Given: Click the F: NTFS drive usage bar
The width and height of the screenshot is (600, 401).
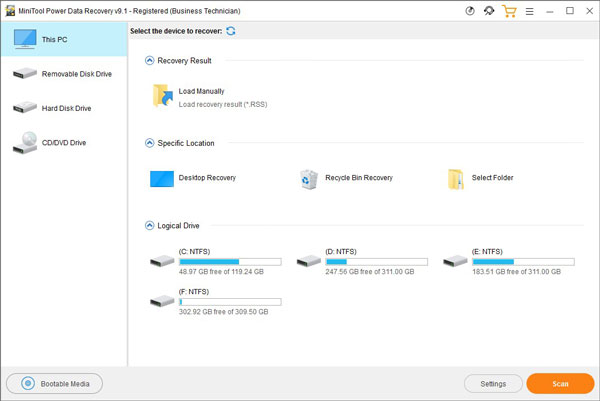Looking at the screenshot, I should (x=229, y=301).
